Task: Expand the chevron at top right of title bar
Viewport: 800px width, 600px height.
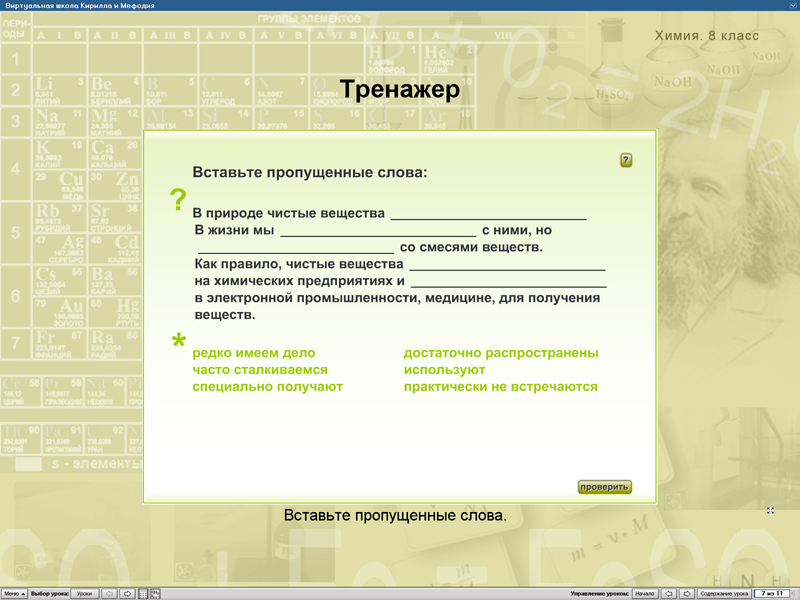Action: coord(793,5)
